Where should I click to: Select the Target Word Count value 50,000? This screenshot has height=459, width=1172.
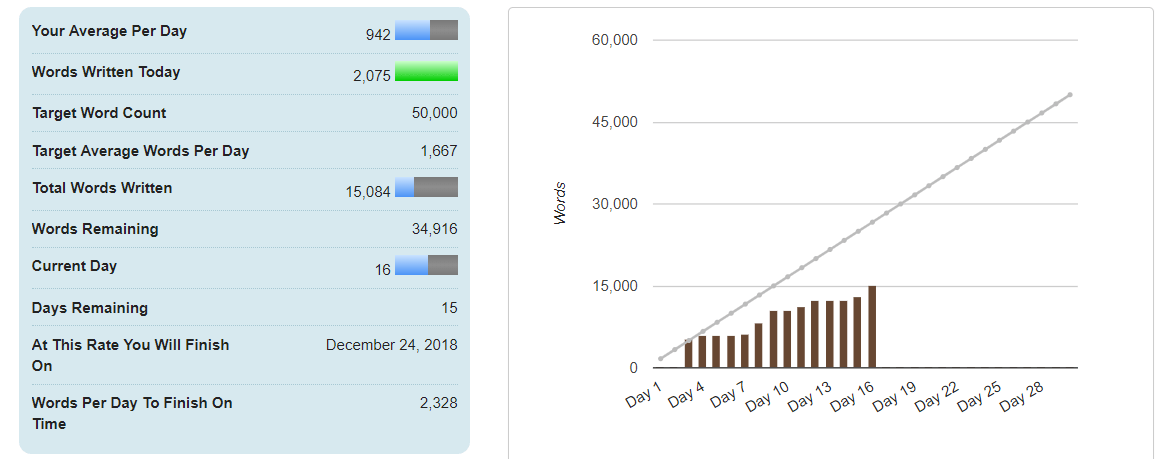pyautogui.click(x=434, y=113)
